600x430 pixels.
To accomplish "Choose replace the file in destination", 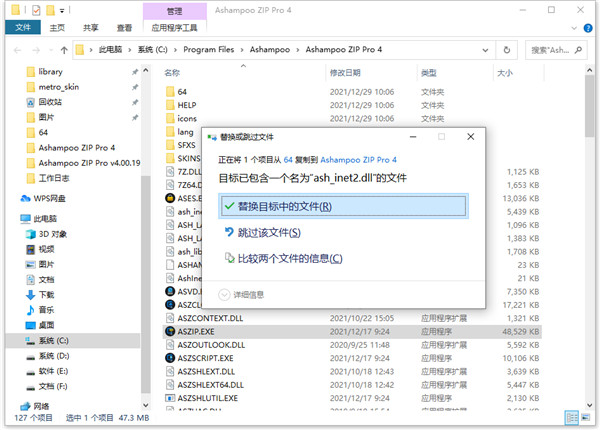I will point(343,206).
